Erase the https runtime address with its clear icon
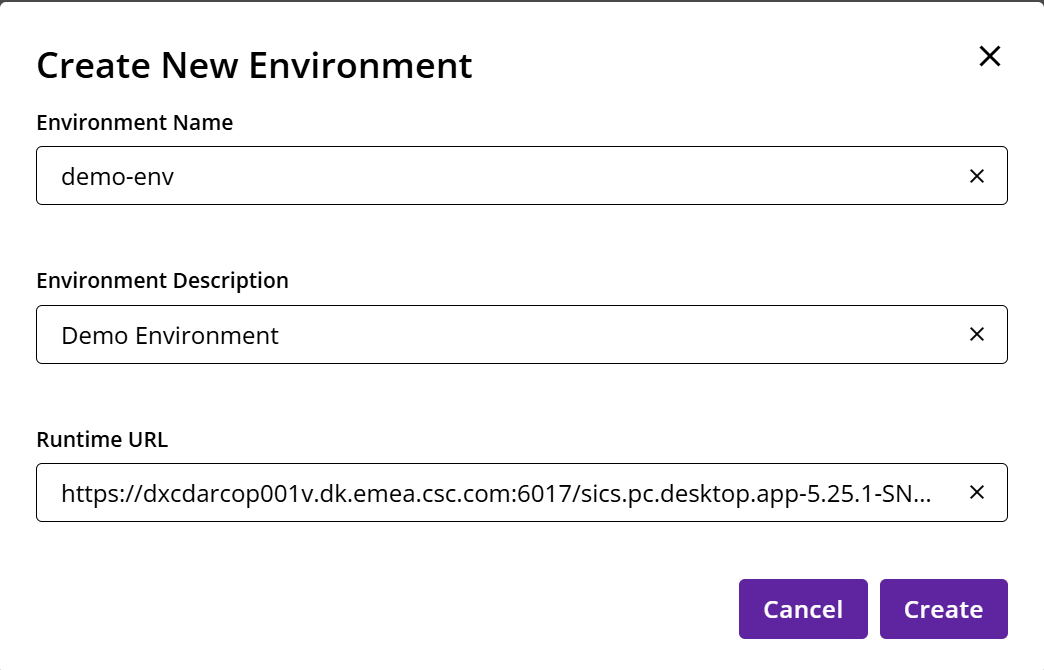Image resolution: width=1044 pixels, height=670 pixels. (x=976, y=492)
